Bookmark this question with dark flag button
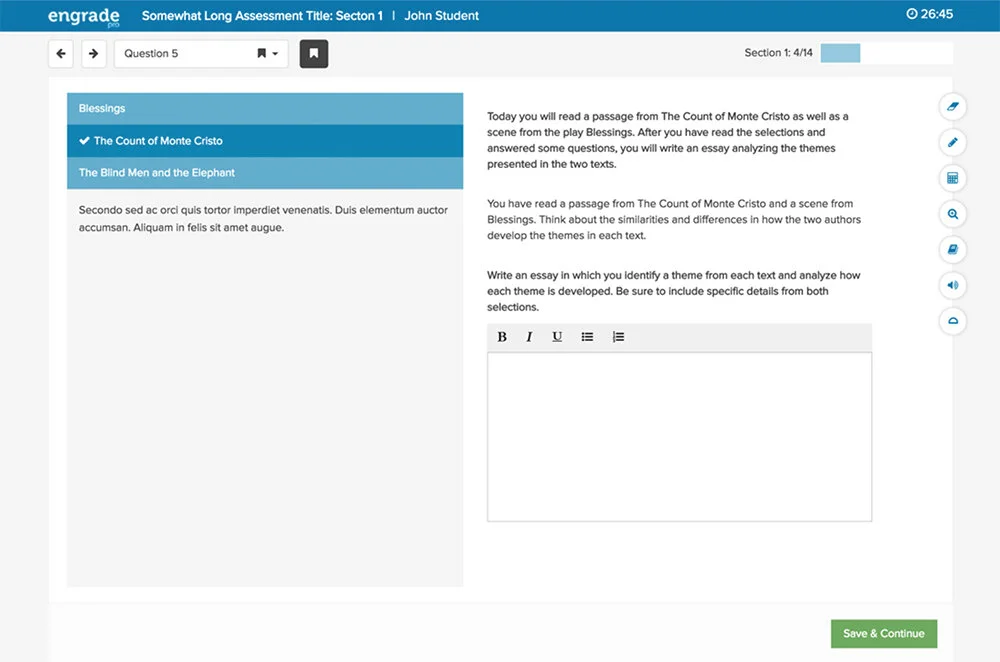 314,54
